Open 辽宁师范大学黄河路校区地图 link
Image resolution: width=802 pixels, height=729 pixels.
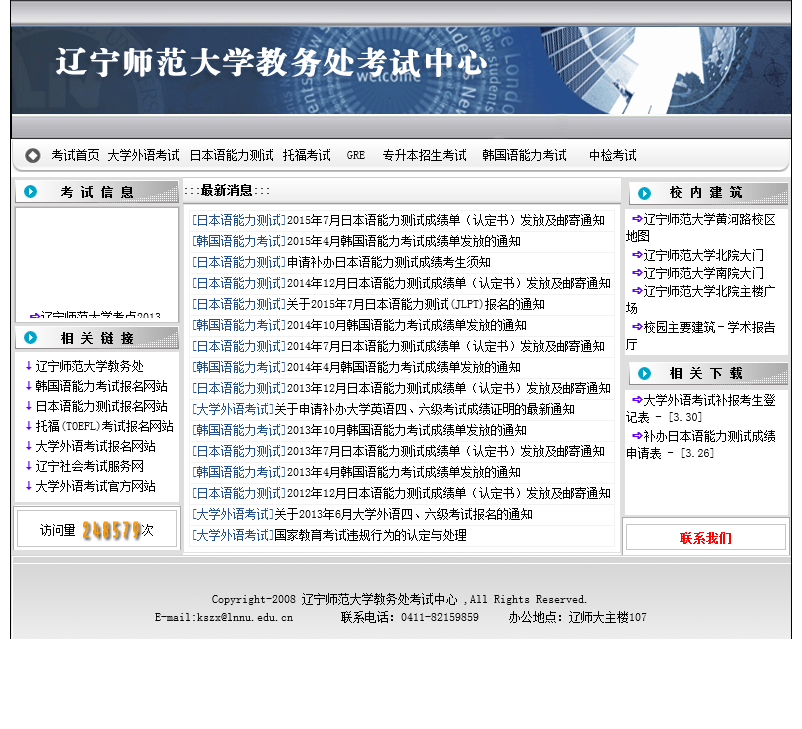[x=701, y=227]
